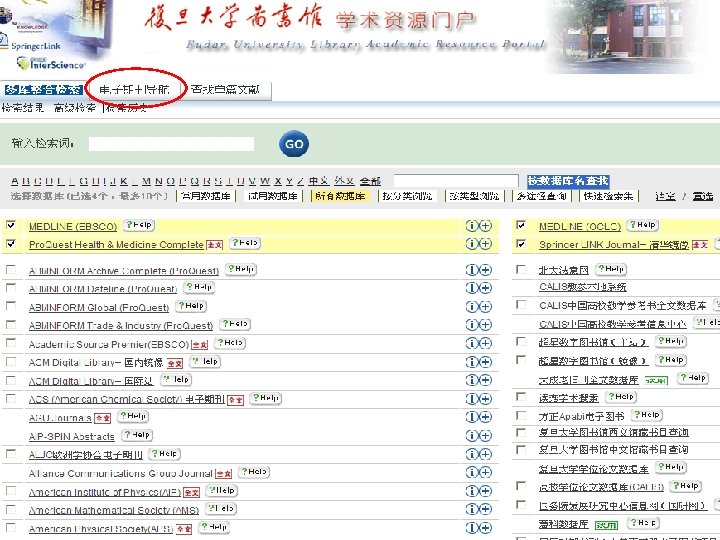Click plus icon for ABI/INFORM Dateline
Image resolution: width=720 pixels, height=540 pixels.
tap(486, 288)
